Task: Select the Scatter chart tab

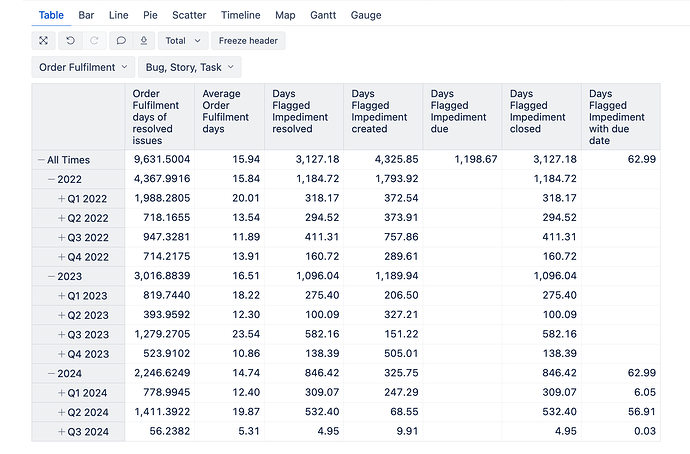Action: coord(189,16)
